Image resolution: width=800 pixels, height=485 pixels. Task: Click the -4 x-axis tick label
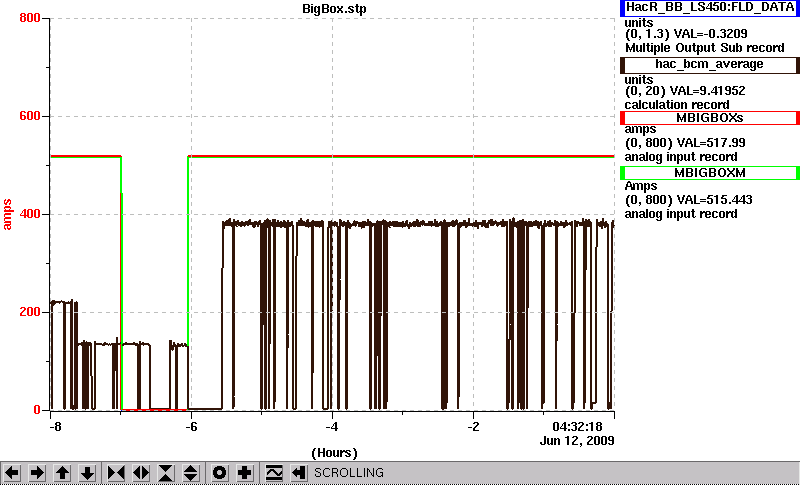332,426
